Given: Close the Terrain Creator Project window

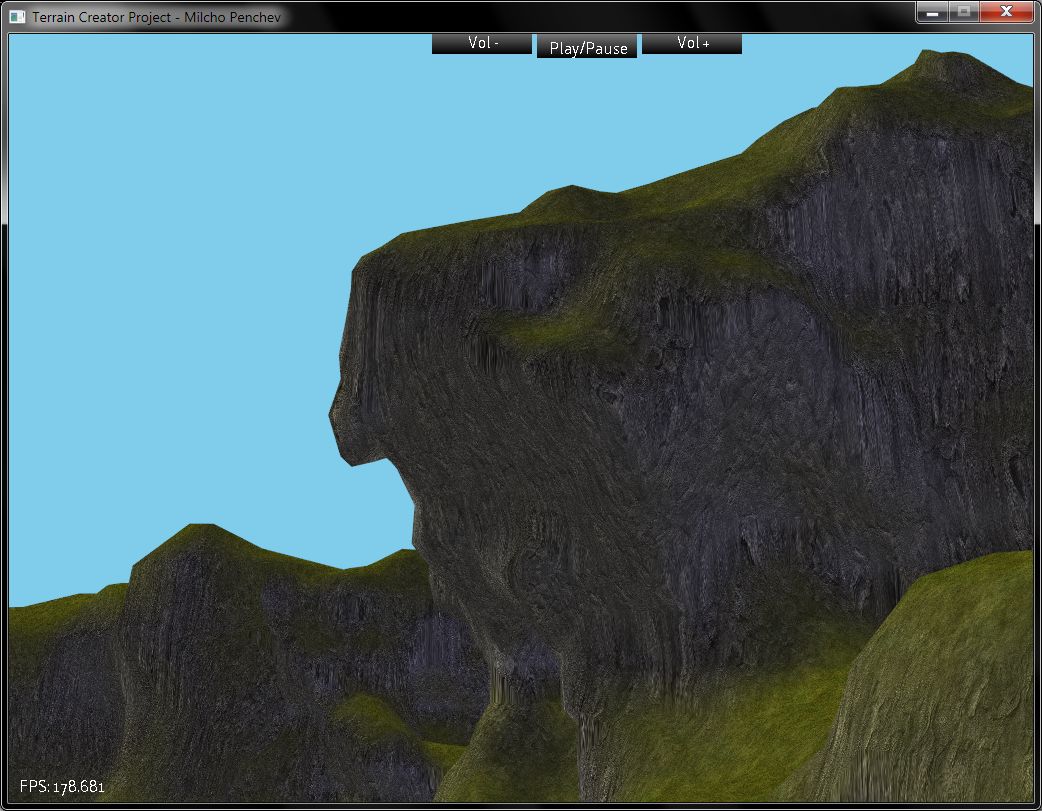Looking at the screenshot, I should pos(1006,12).
